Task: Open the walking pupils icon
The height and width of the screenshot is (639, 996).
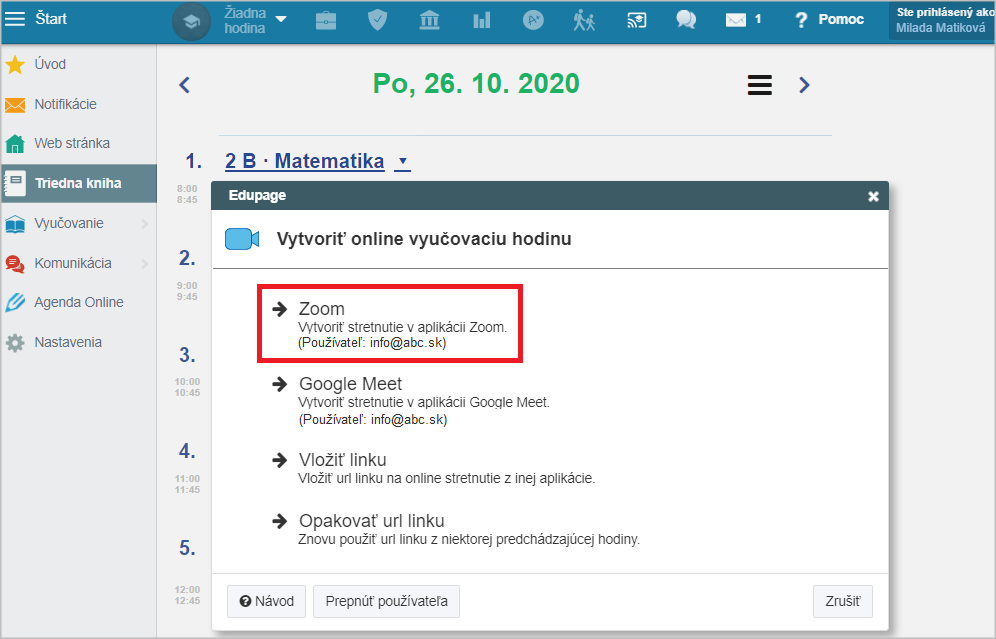Action: pos(584,20)
